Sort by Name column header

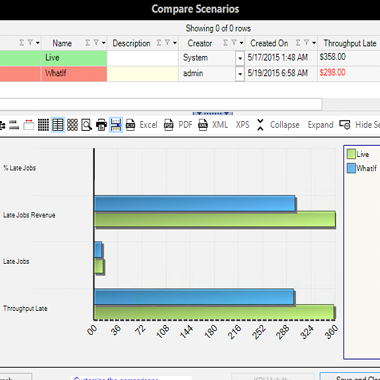(x=62, y=43)
